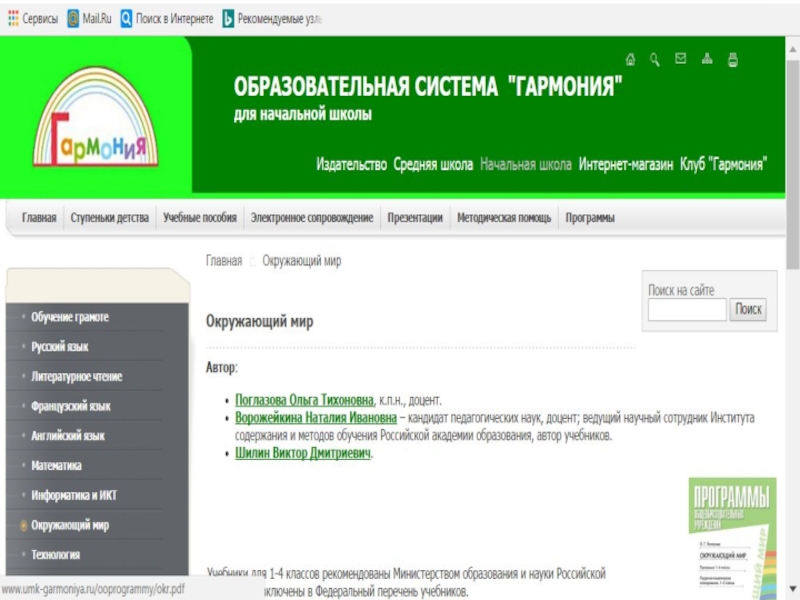Open the Издательство header link
The height and width of the screenshot is (600, 800).
pos(352,164)
